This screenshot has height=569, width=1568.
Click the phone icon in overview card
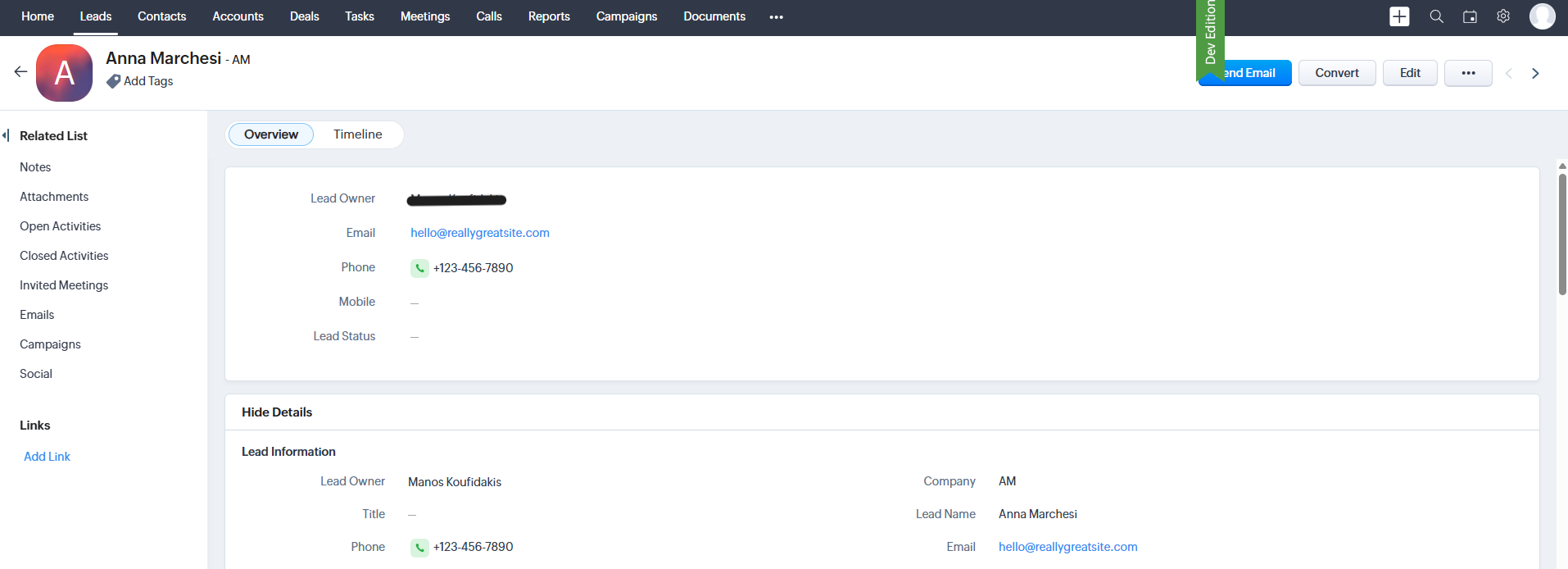(419, 268)
